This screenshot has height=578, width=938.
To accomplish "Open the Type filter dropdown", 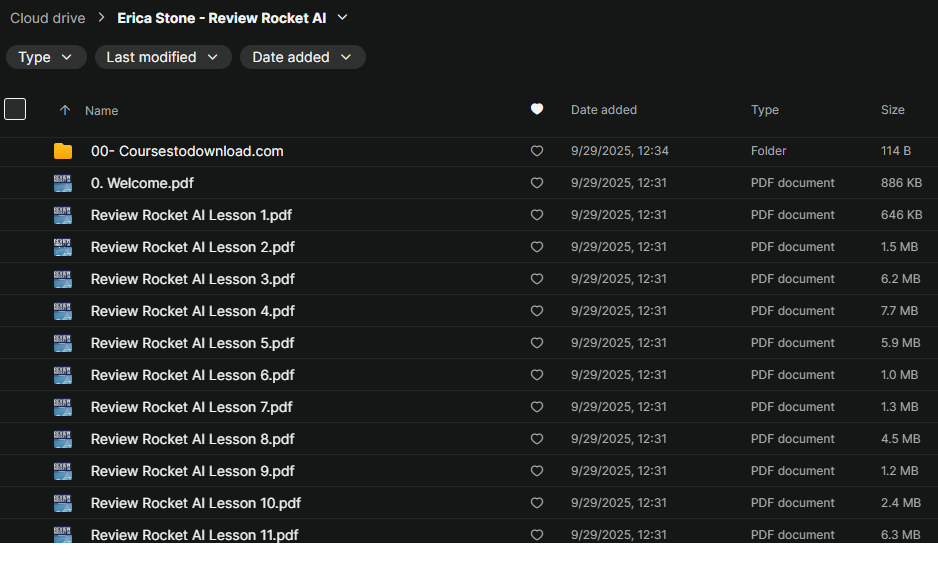I will point(46,57).
